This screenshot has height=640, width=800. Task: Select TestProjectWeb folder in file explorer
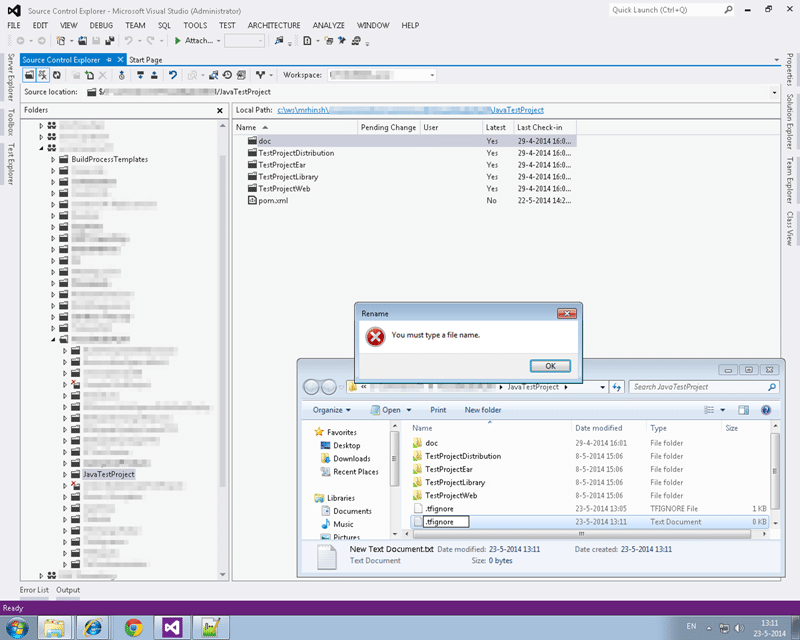451,496
